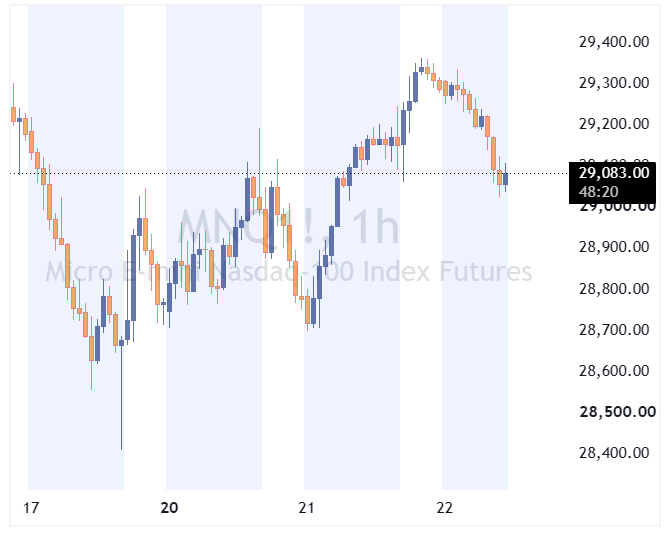Select date 21 on the time axis

pyautogui.click(x=306, y=508)
